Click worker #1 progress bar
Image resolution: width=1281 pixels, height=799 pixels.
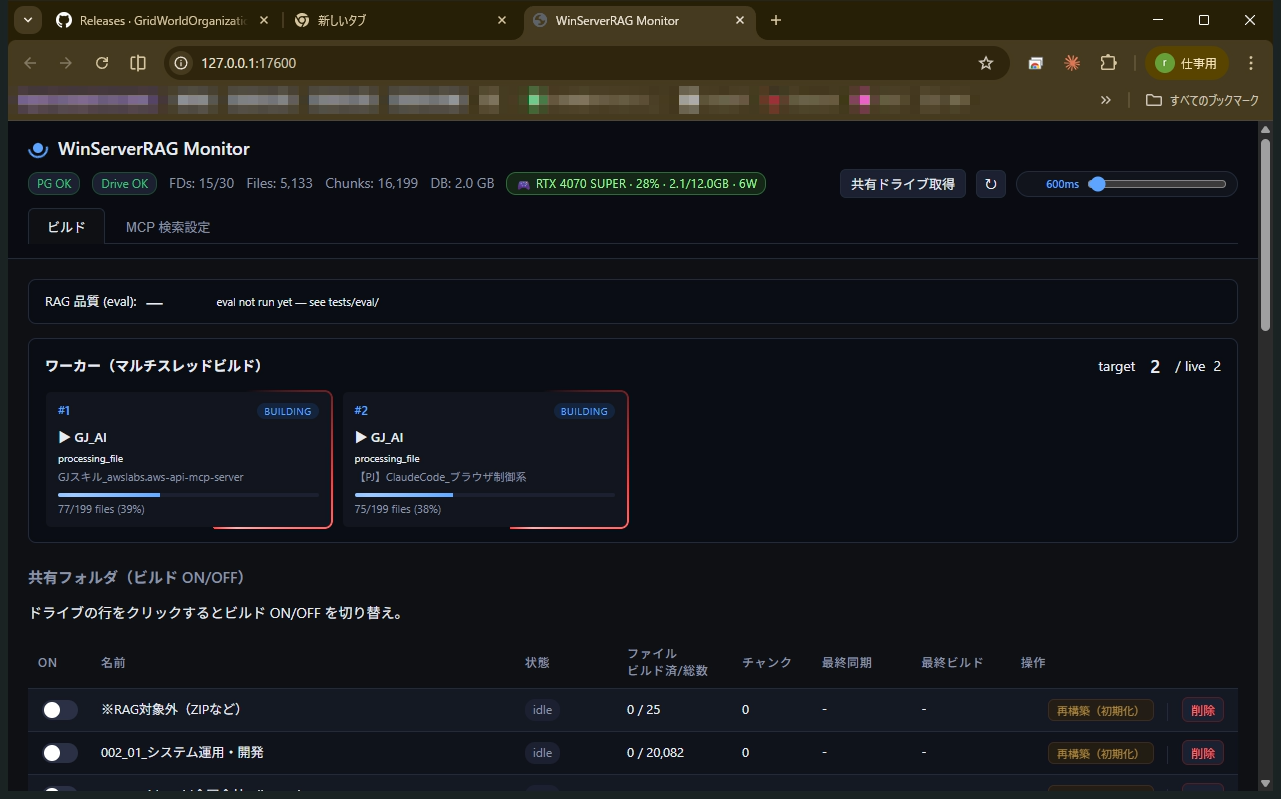pyautogui.click(x=189, y=494)
